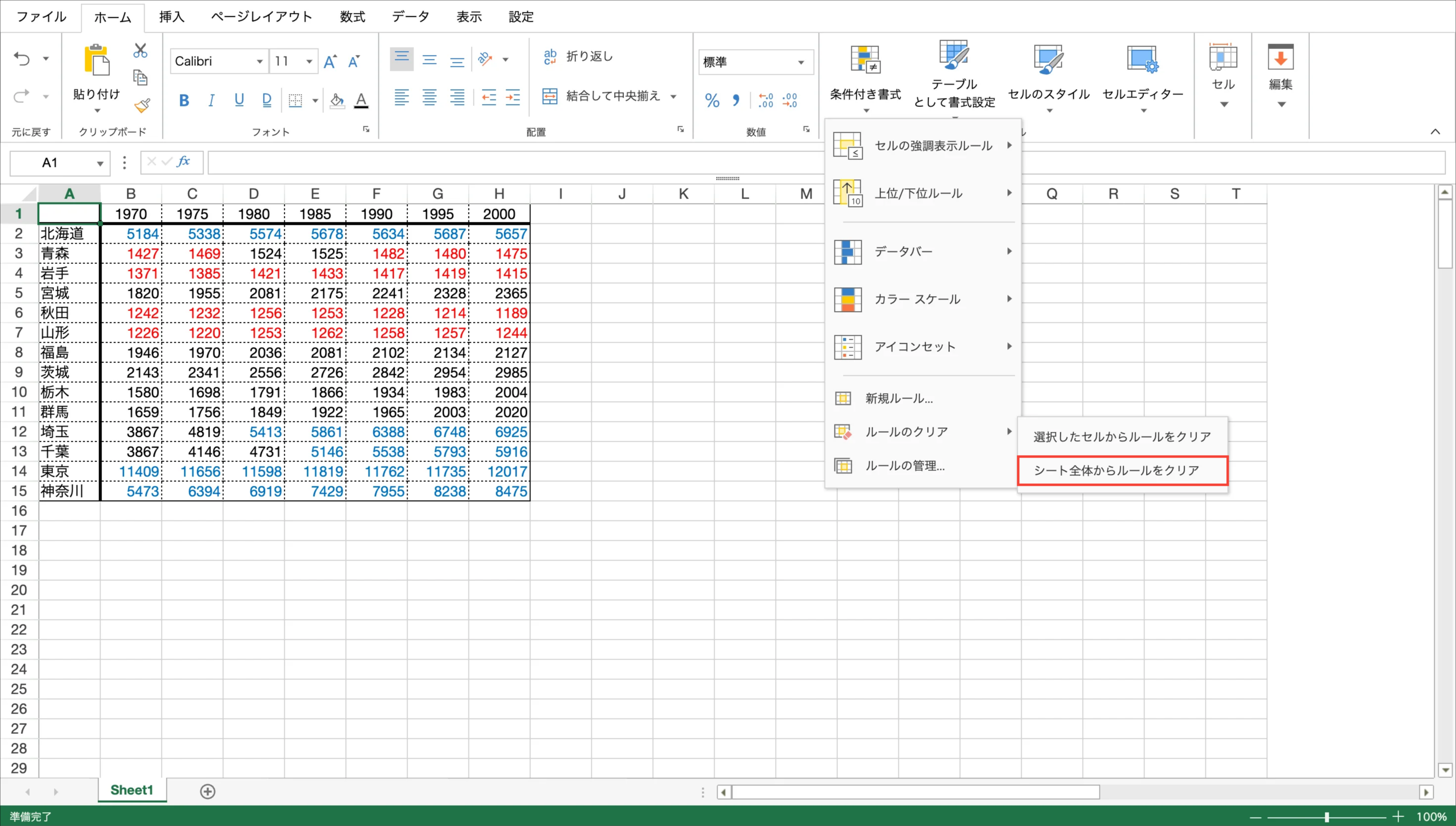The width and height of the screenshot is (1456, 826).
Task: Click the Format Painter brush icon
Action: coord(142,105)
